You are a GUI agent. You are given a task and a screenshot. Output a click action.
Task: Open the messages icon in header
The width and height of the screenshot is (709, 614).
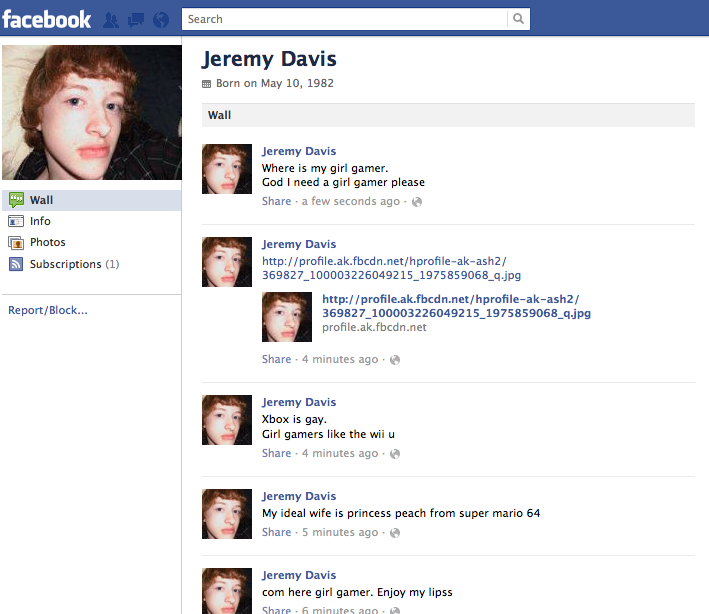click(136, 20)
